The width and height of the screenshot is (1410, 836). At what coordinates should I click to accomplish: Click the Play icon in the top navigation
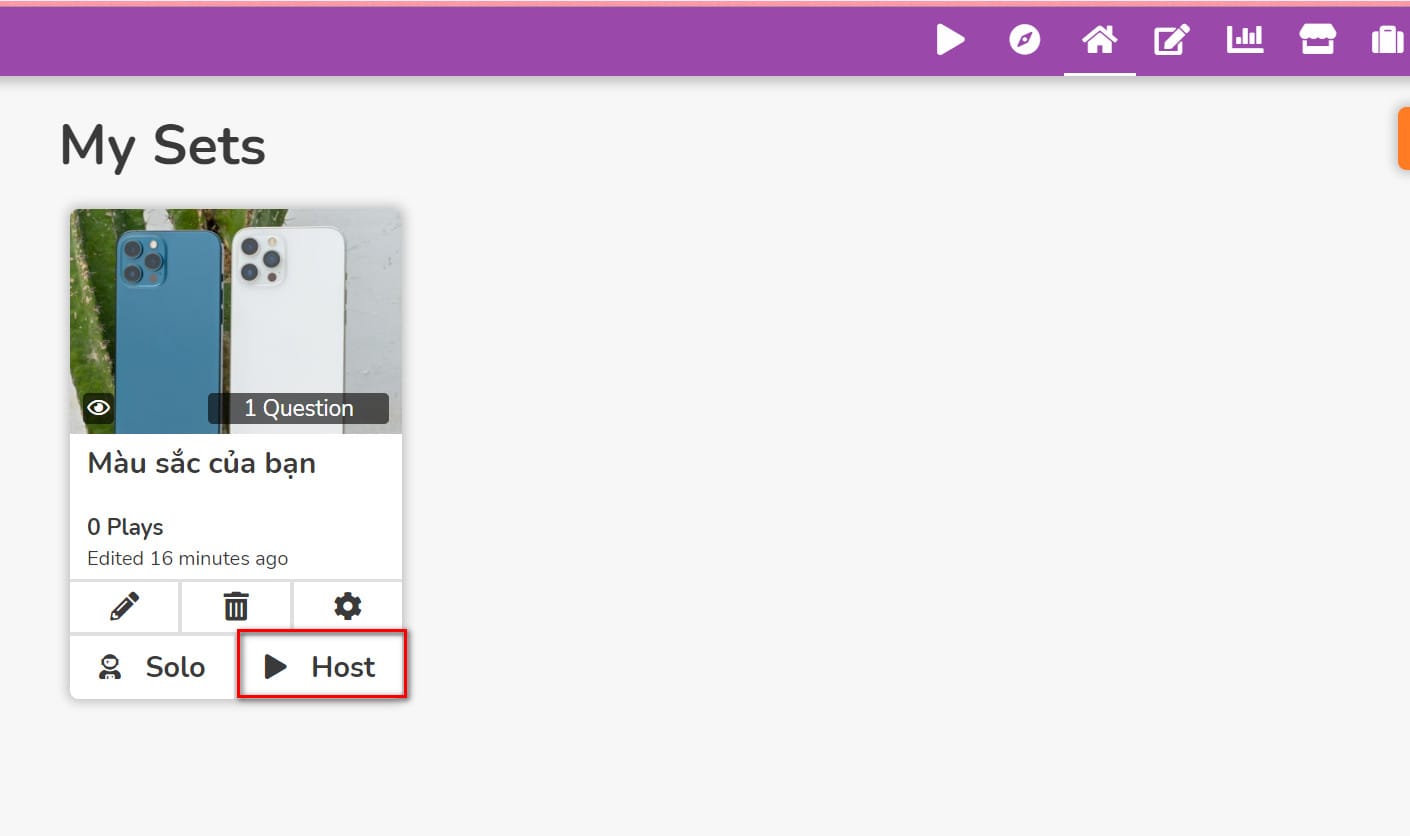click(950, 40)
